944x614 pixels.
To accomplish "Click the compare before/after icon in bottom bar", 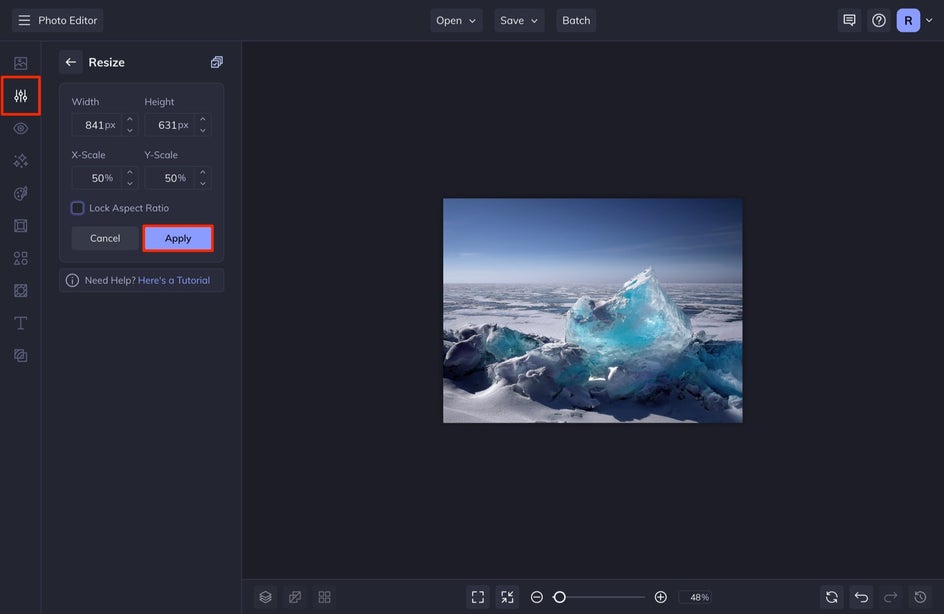I will coord(295,597).
